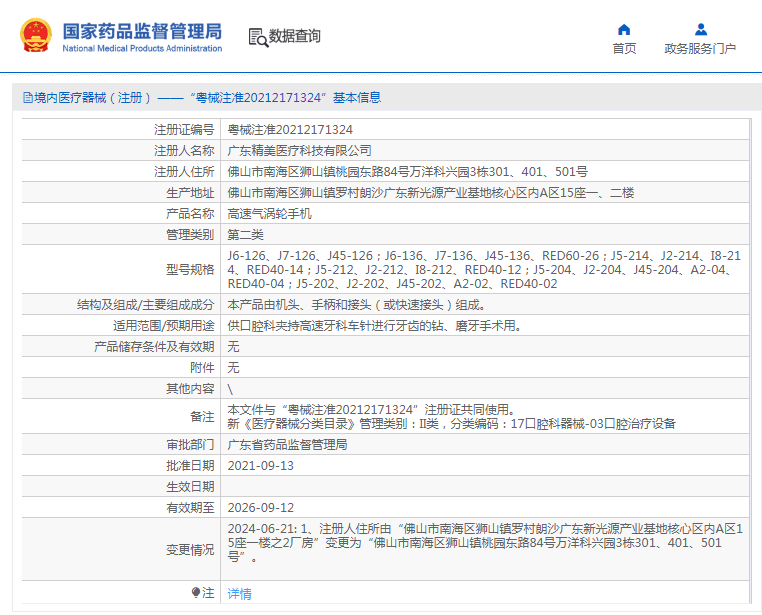Click the lightbulb icon beside 注
This screenshot has height=615, width=762.
(196, 593)
